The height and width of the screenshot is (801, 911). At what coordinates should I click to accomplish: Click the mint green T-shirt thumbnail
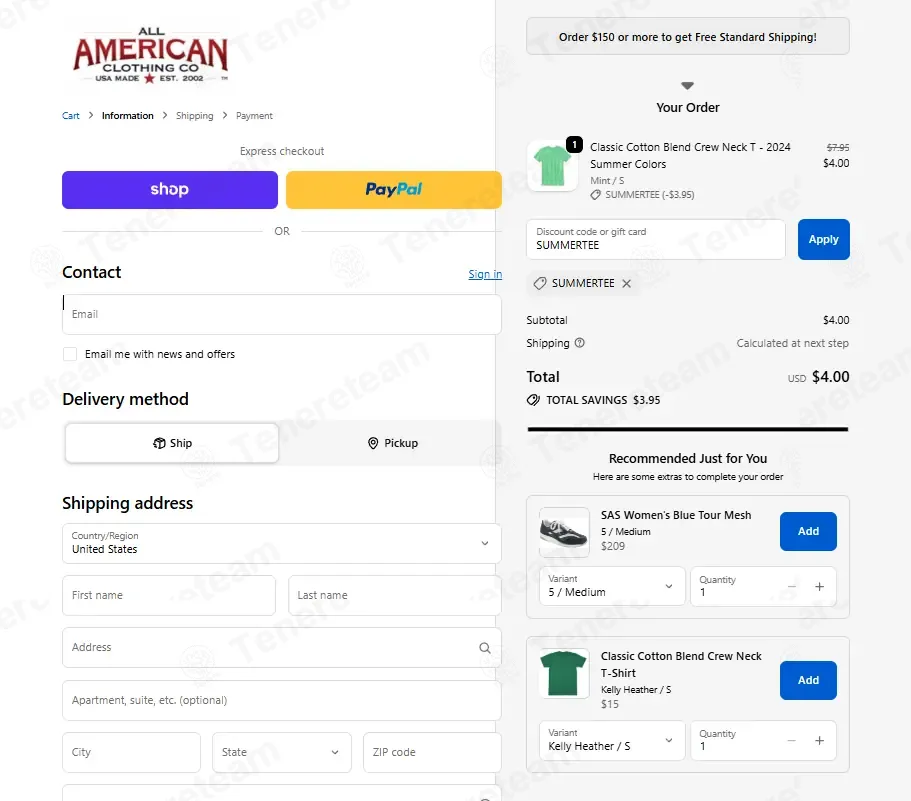click(x=553, y=166)
